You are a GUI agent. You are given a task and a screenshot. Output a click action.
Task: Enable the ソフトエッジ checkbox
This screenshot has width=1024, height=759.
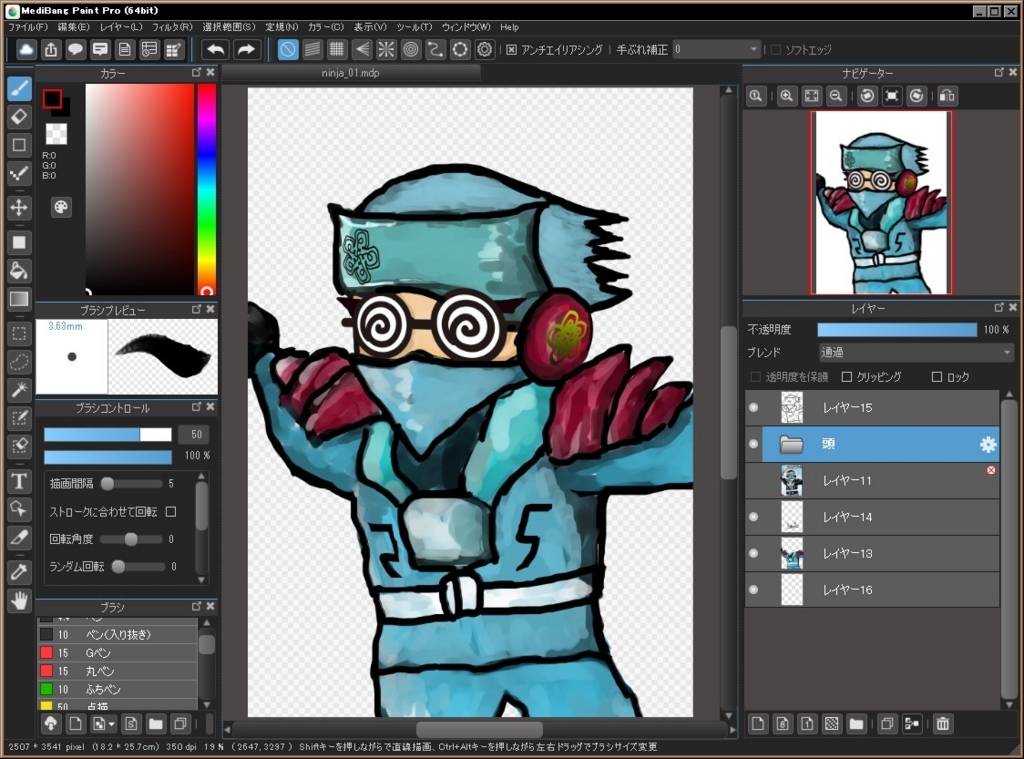(776, 50)
